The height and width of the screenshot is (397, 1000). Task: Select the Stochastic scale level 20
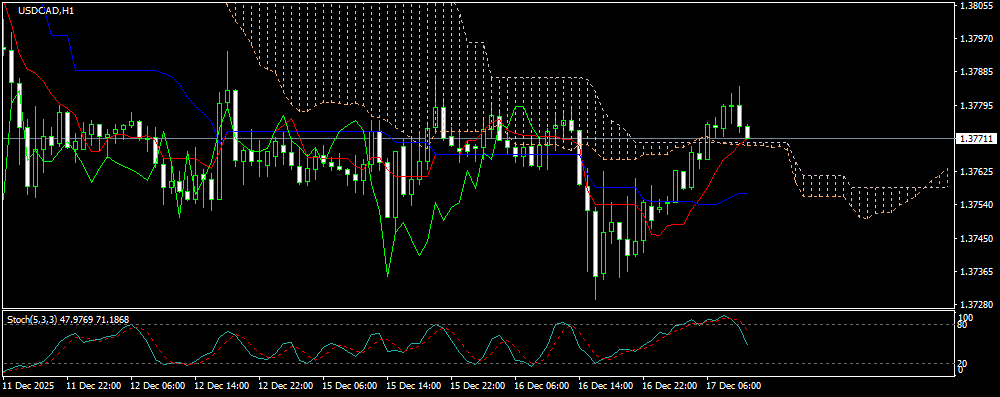coord(964,364)
